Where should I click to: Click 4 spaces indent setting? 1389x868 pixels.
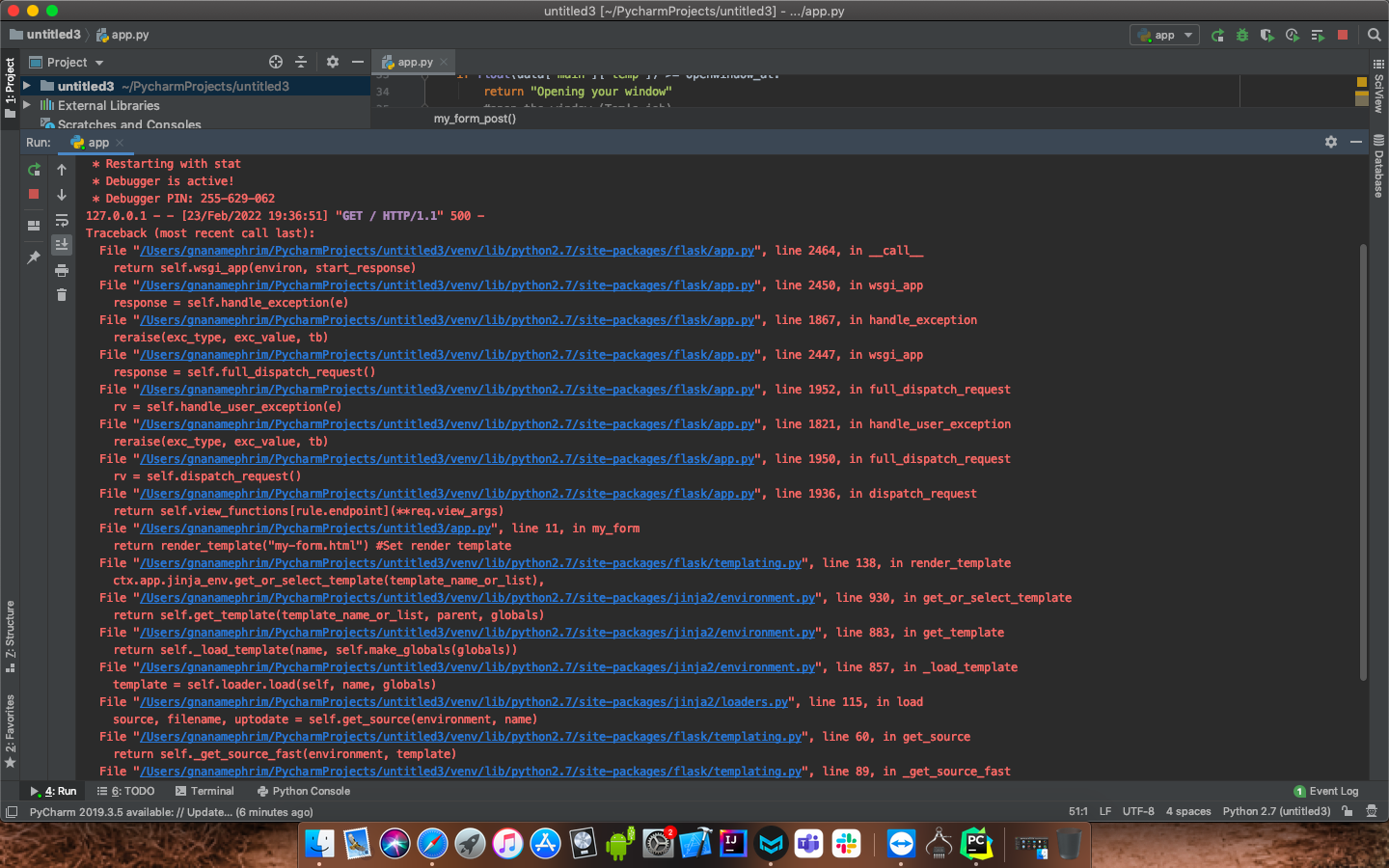point(1188,812)
